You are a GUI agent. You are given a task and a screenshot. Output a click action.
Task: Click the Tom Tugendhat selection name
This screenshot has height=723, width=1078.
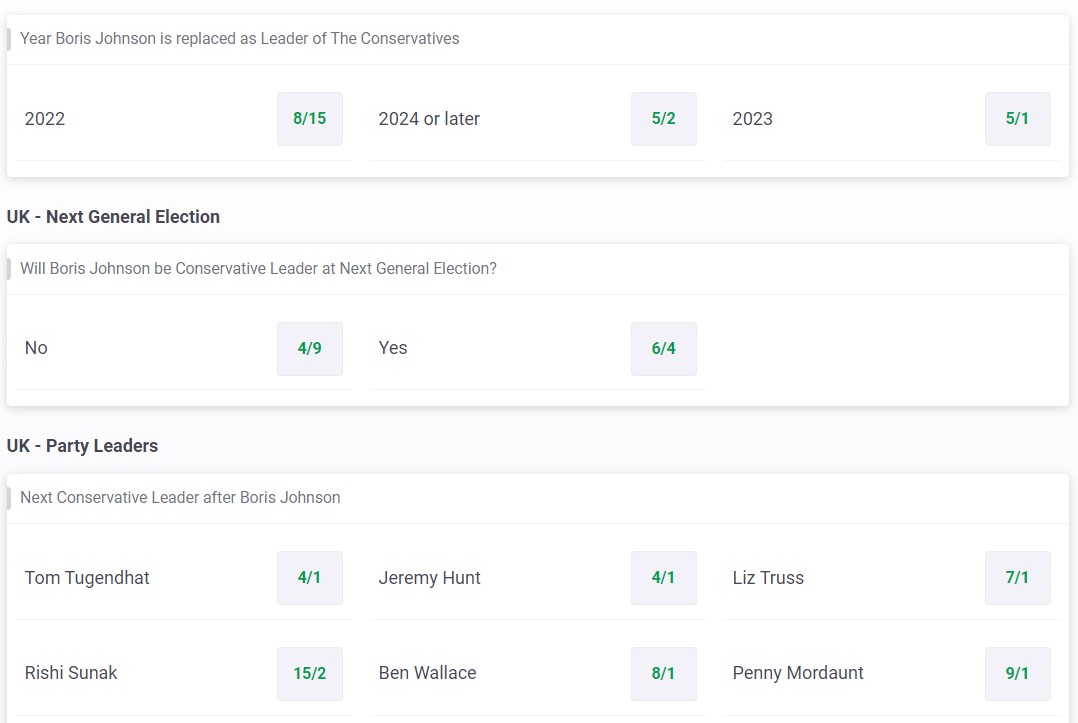[x=87, y=578]
